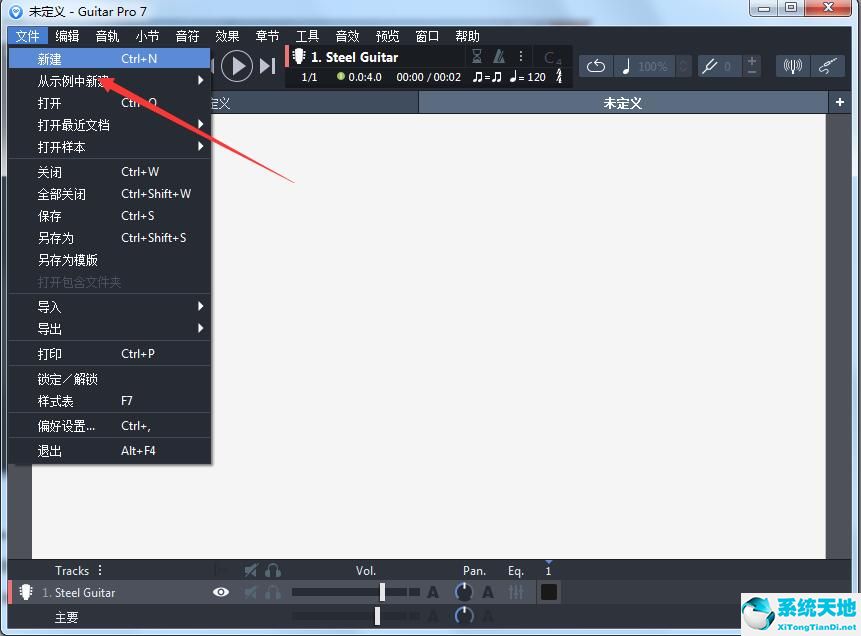
Task: Select 关闭 menu entry
Action: pyautogui.click(x=110, y=172)
